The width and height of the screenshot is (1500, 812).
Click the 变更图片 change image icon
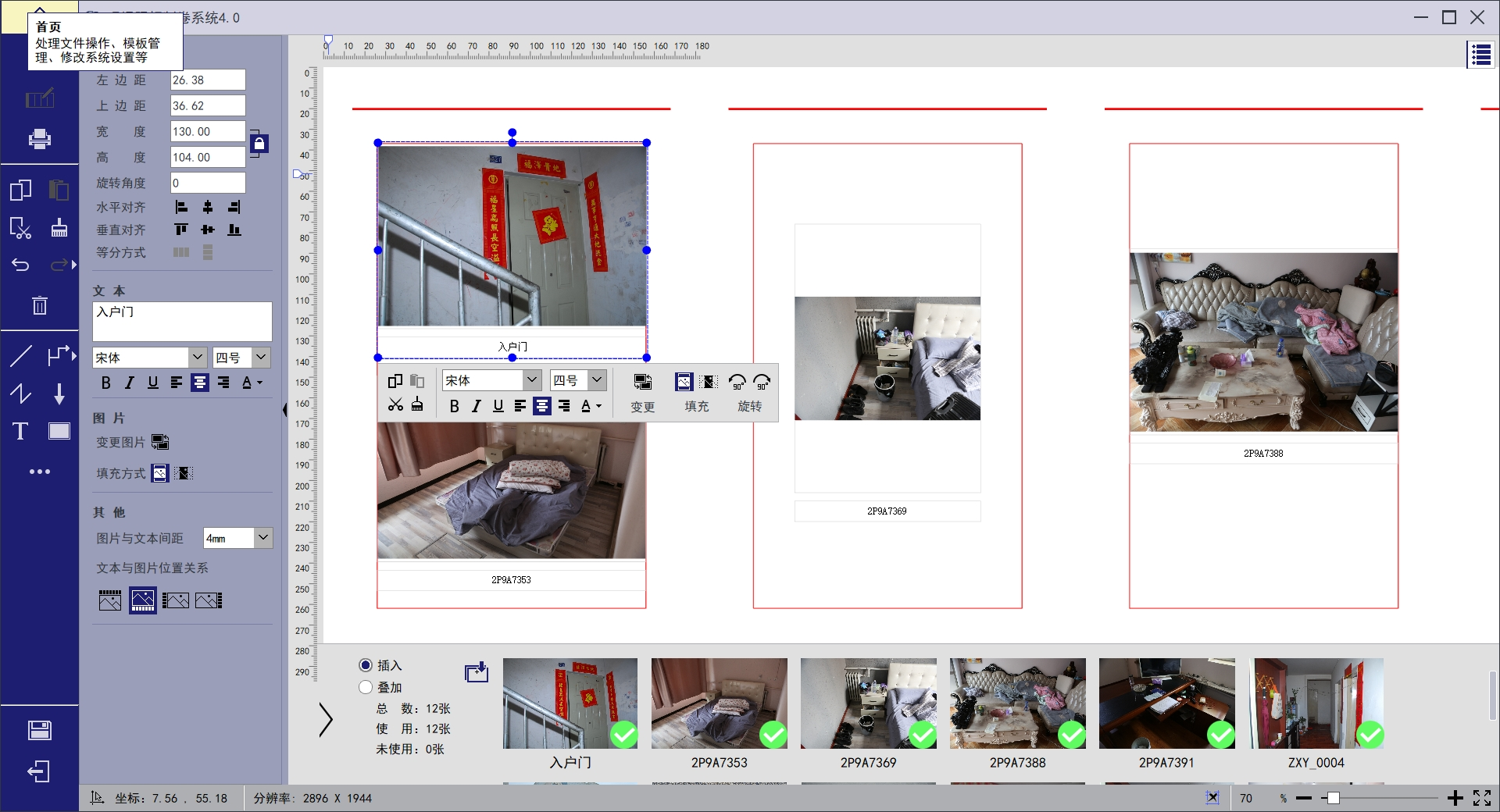[160, 442]
